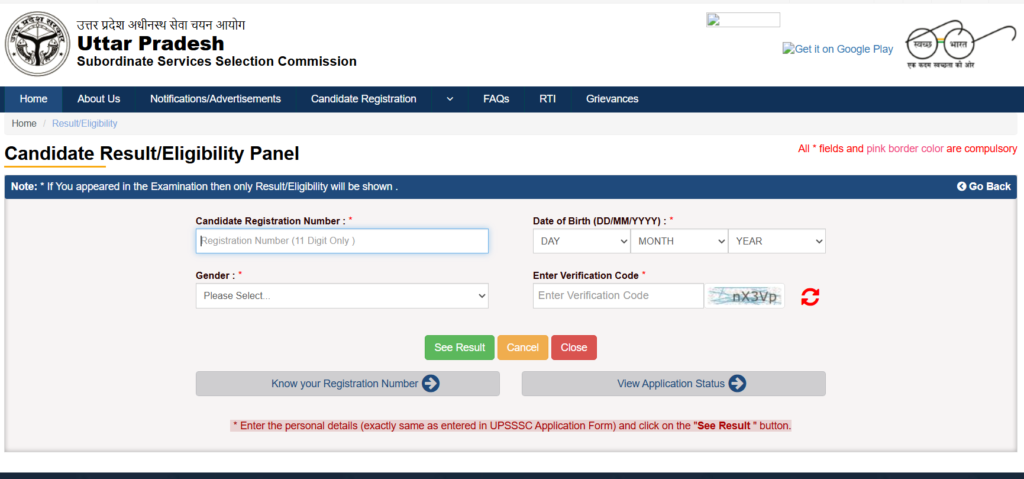This screenshot has height=479, width=1024.
Task: Open the Grievances menu item
Action: pyautogui.click(x=612, y=99)
